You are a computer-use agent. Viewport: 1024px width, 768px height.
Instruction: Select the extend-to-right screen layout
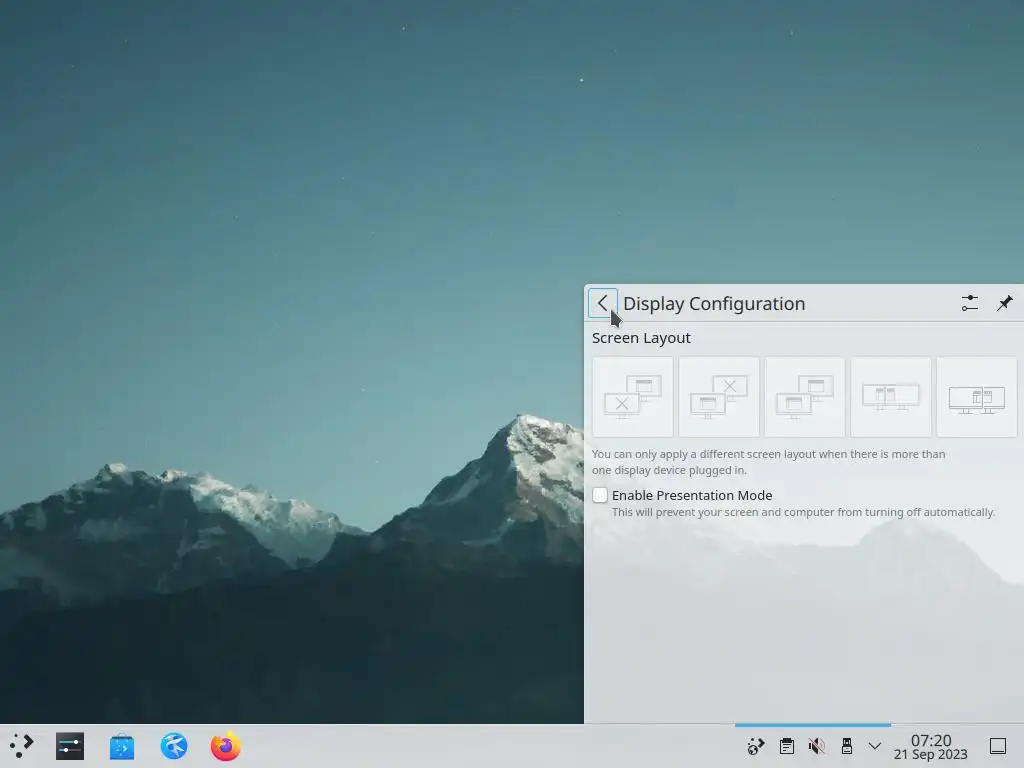click(976, 396)
